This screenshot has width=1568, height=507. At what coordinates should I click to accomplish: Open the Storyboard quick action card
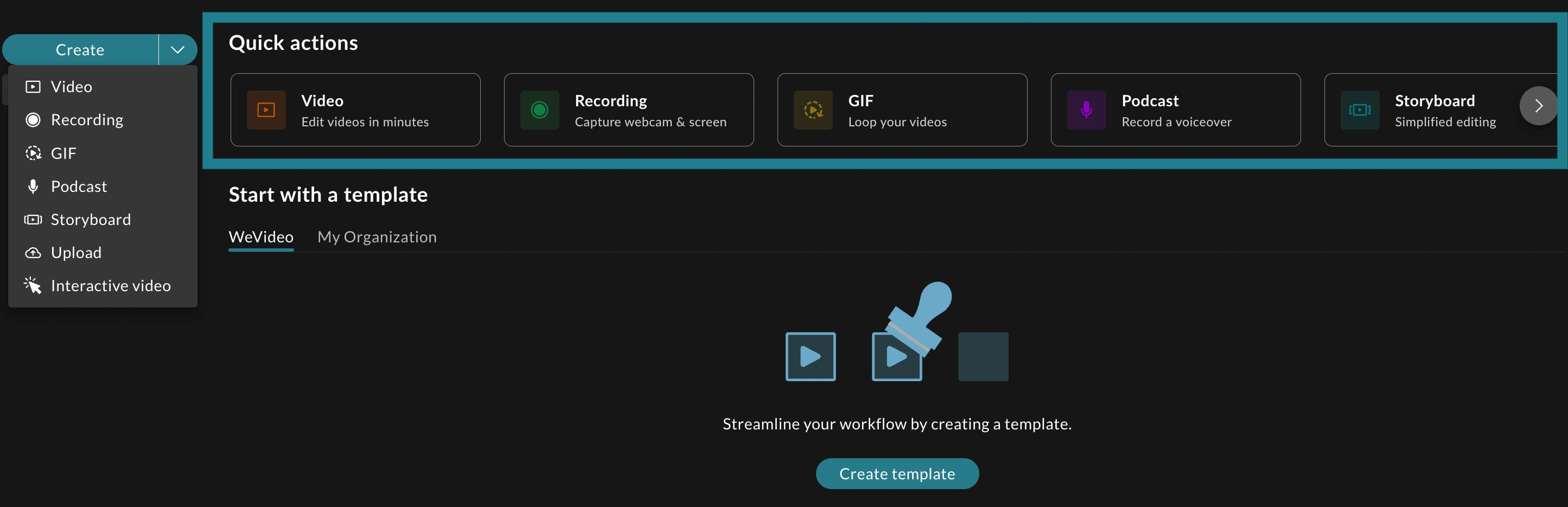[x=1440, y=110]
